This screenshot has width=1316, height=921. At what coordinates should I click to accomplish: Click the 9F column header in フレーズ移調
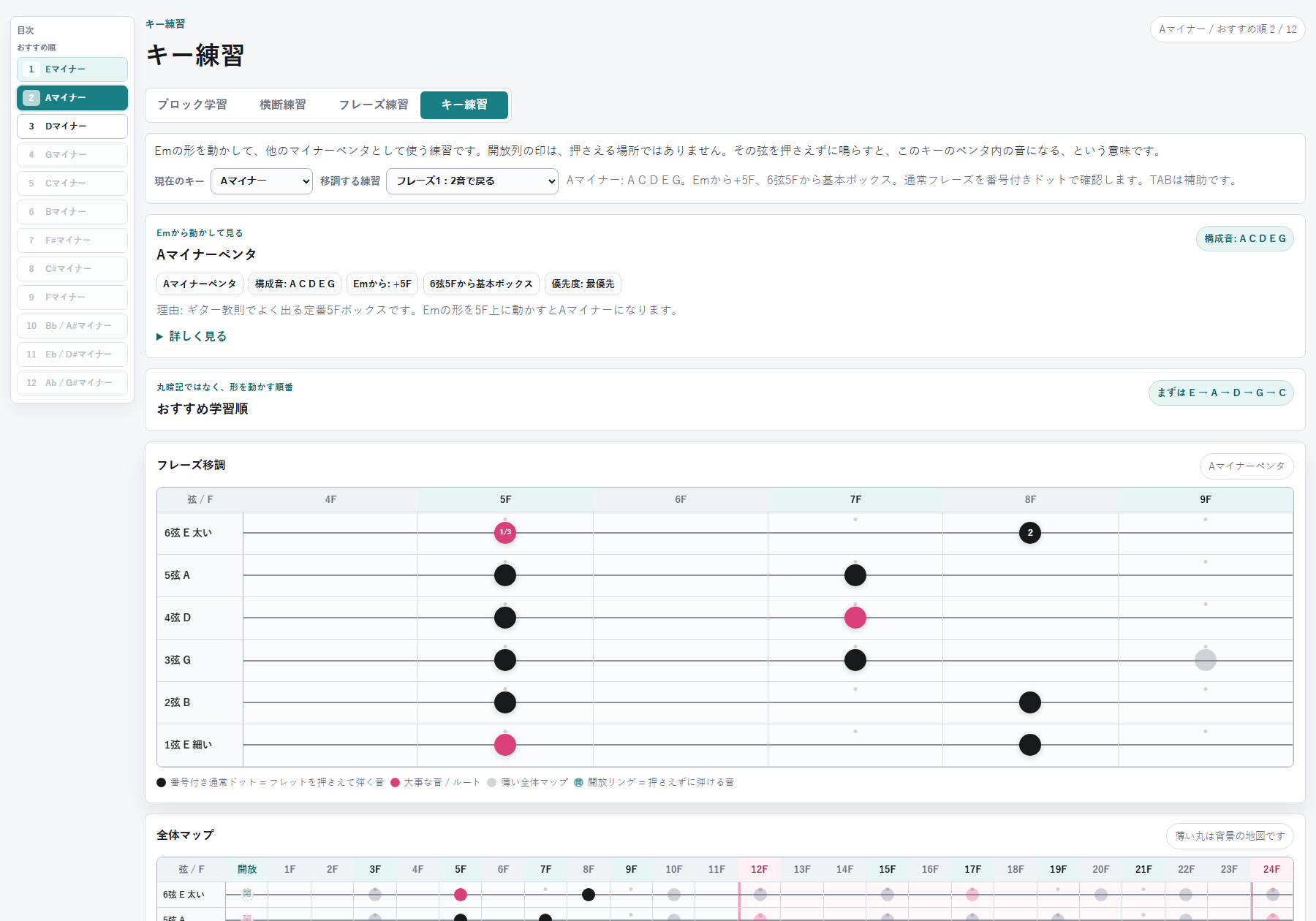(1206, 500)
